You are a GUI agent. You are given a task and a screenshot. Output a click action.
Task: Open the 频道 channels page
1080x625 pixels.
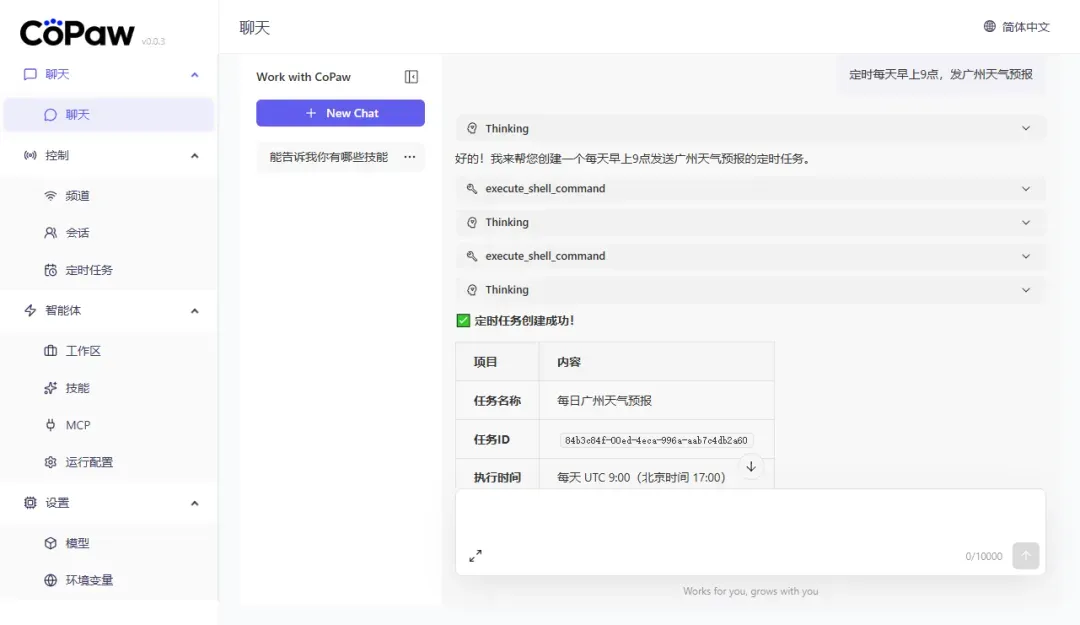77,196
